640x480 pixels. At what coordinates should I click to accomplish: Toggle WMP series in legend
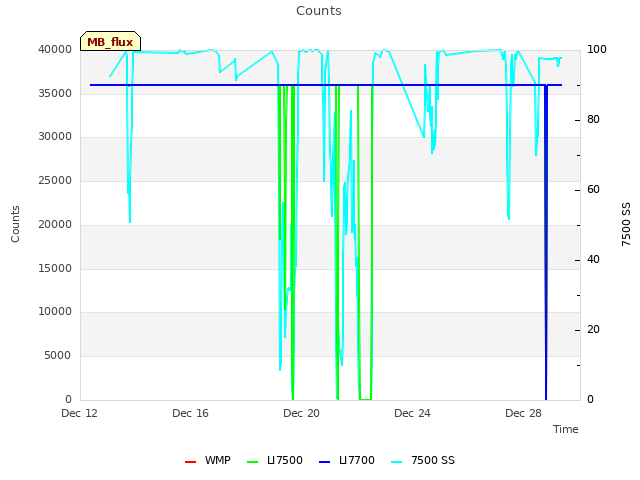click(x=208, y=460)
